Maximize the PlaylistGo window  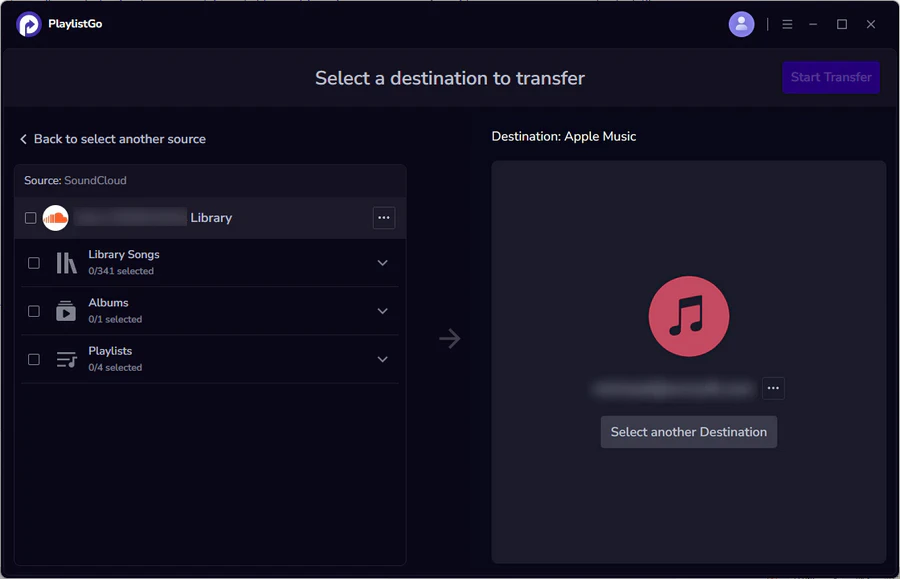point(841,24)
